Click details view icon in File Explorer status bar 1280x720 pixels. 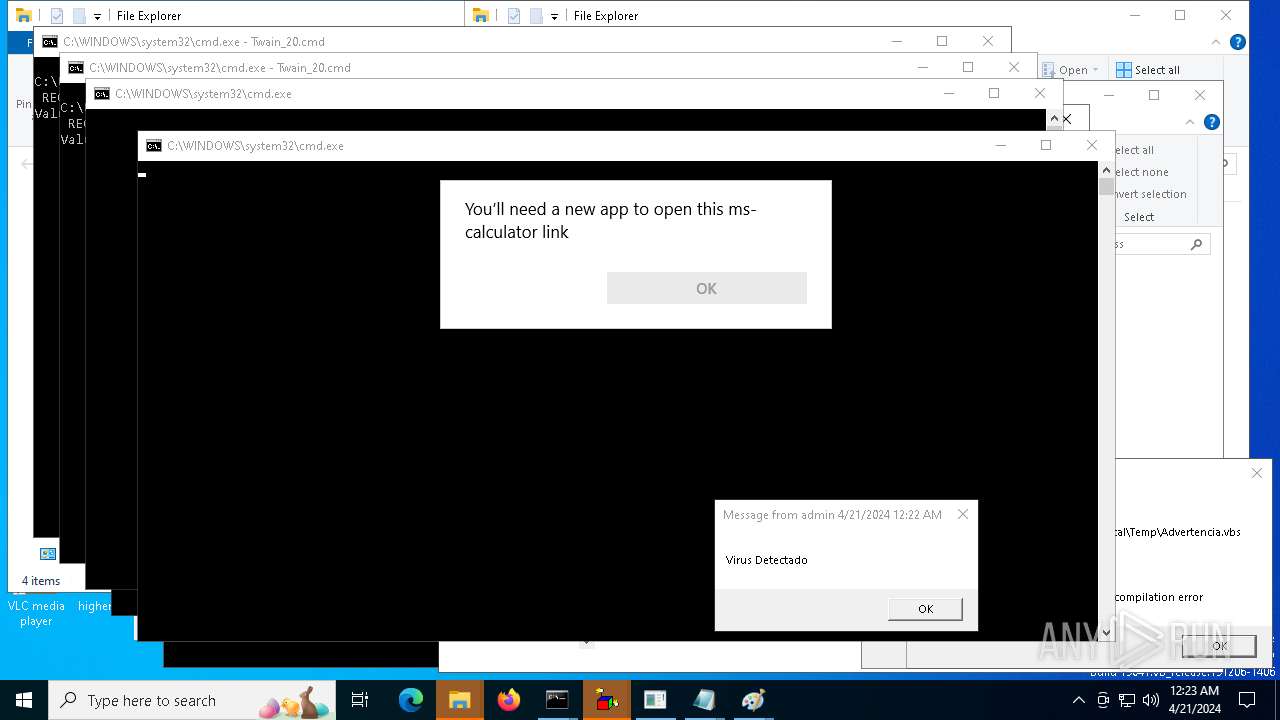pyautogui.click(x=47, y=553)
